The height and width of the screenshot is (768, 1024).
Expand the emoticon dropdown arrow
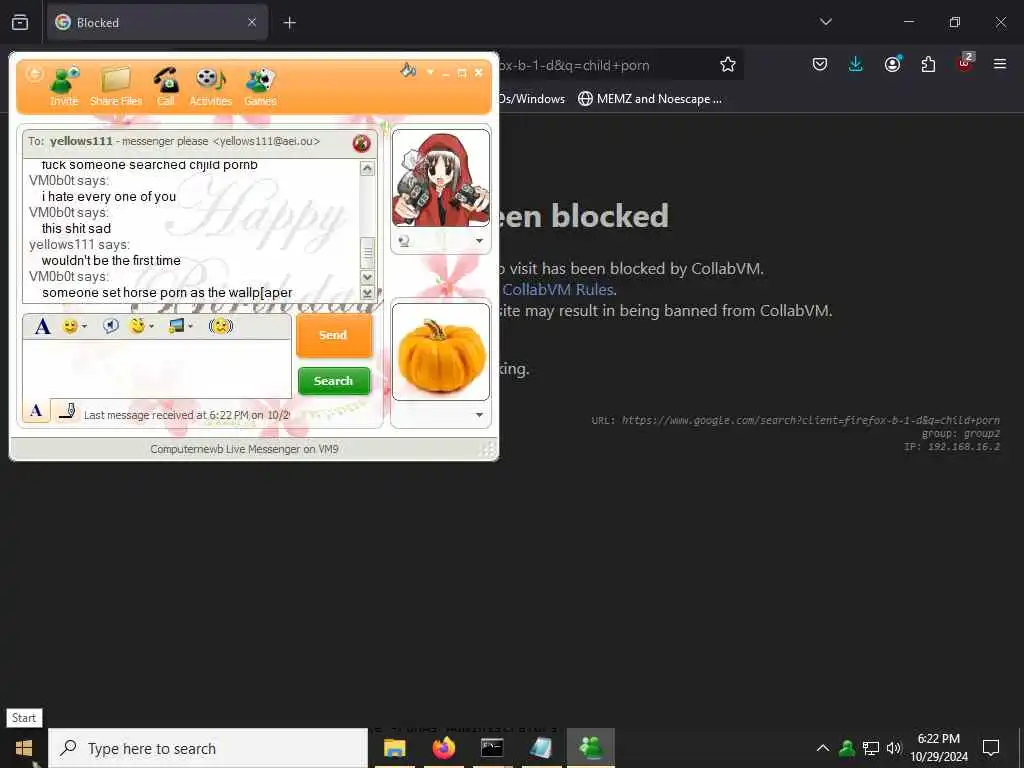point(84,327)
